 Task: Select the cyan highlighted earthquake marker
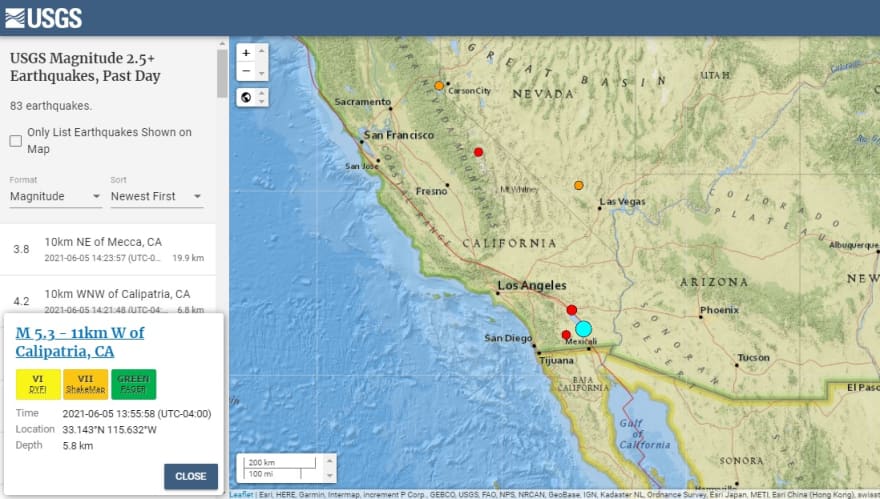(x=584, y=328)
